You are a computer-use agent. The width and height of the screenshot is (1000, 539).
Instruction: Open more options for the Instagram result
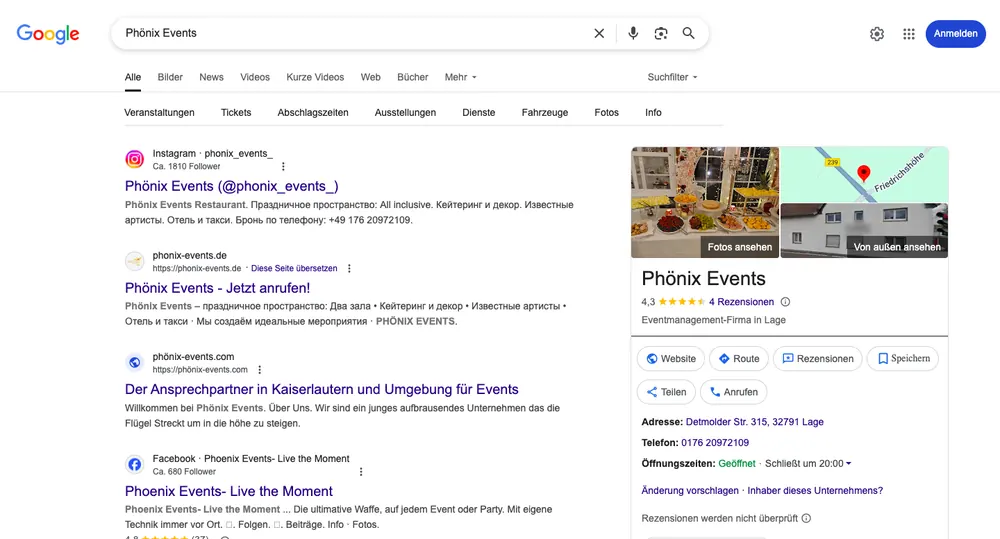coord(283,166)
